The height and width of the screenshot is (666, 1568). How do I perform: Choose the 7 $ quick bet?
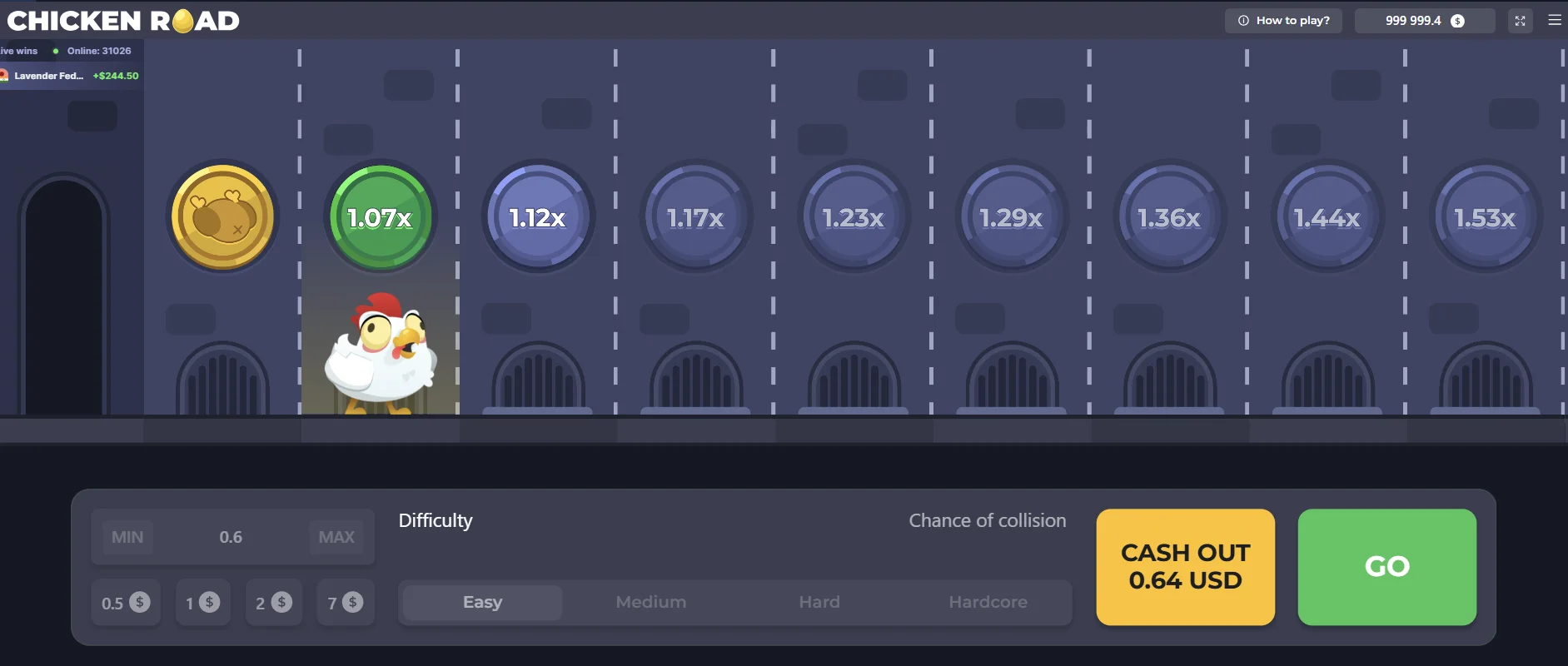tap(346, 602)
